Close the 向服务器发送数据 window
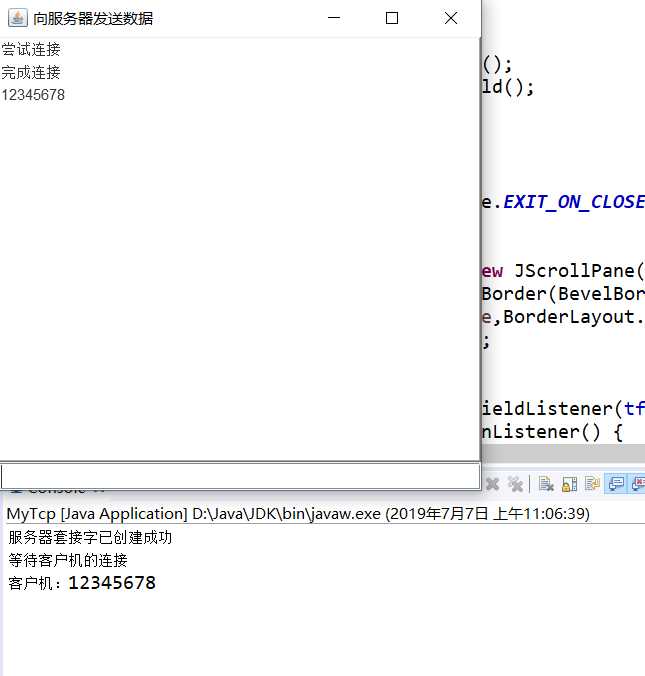This screenshot has height=676, width=645. (x=451, y=18)
